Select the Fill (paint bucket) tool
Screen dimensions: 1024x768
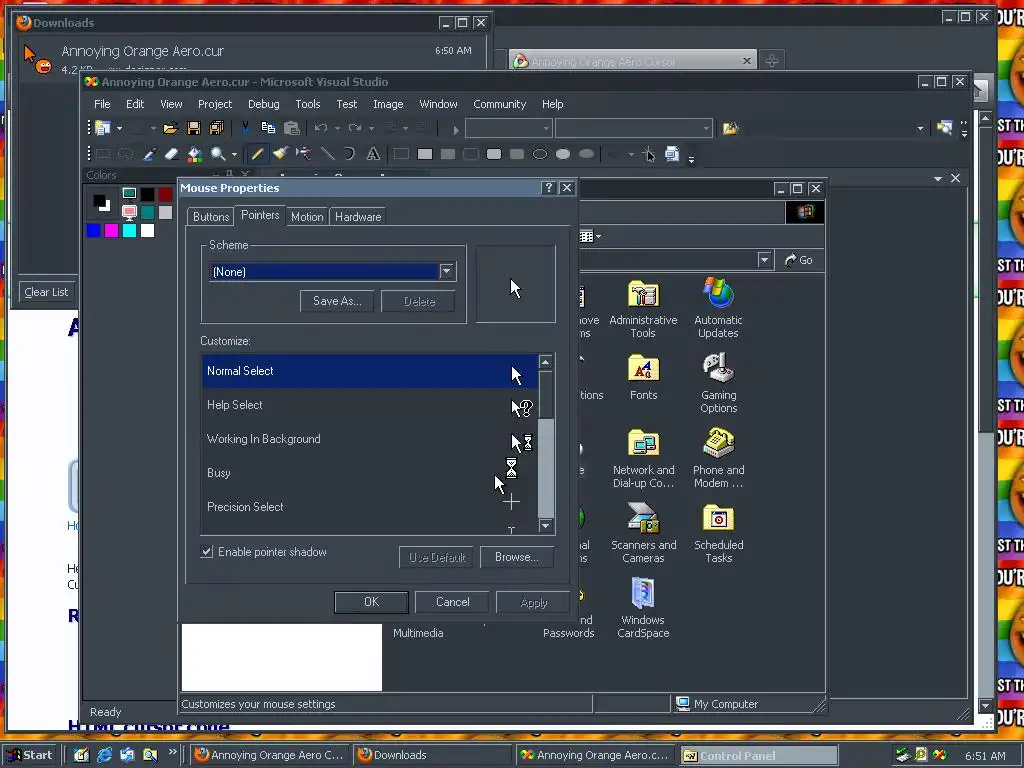195,154
